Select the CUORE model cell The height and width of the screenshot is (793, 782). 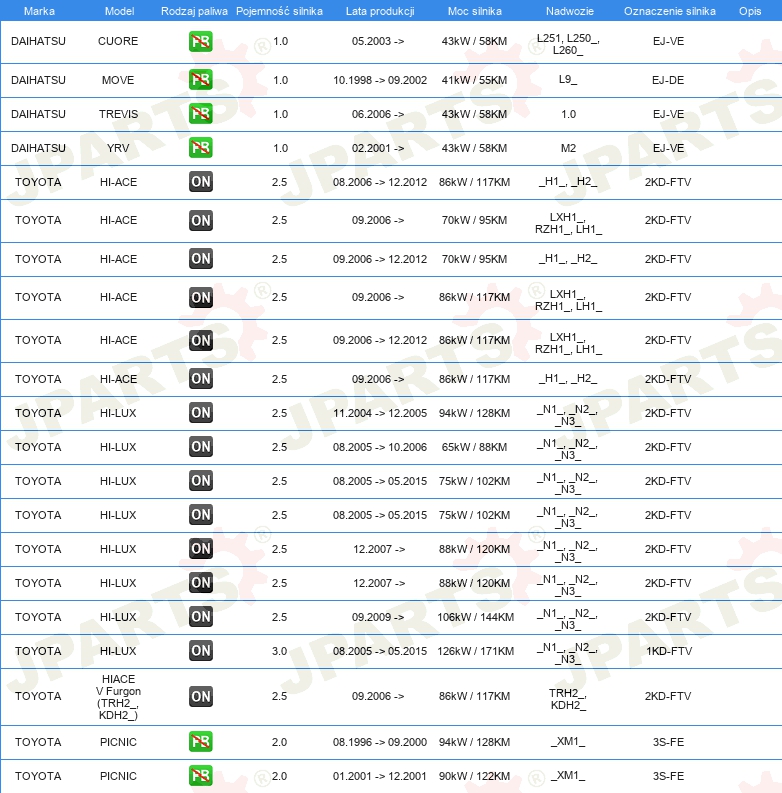[x=118, y=41]
